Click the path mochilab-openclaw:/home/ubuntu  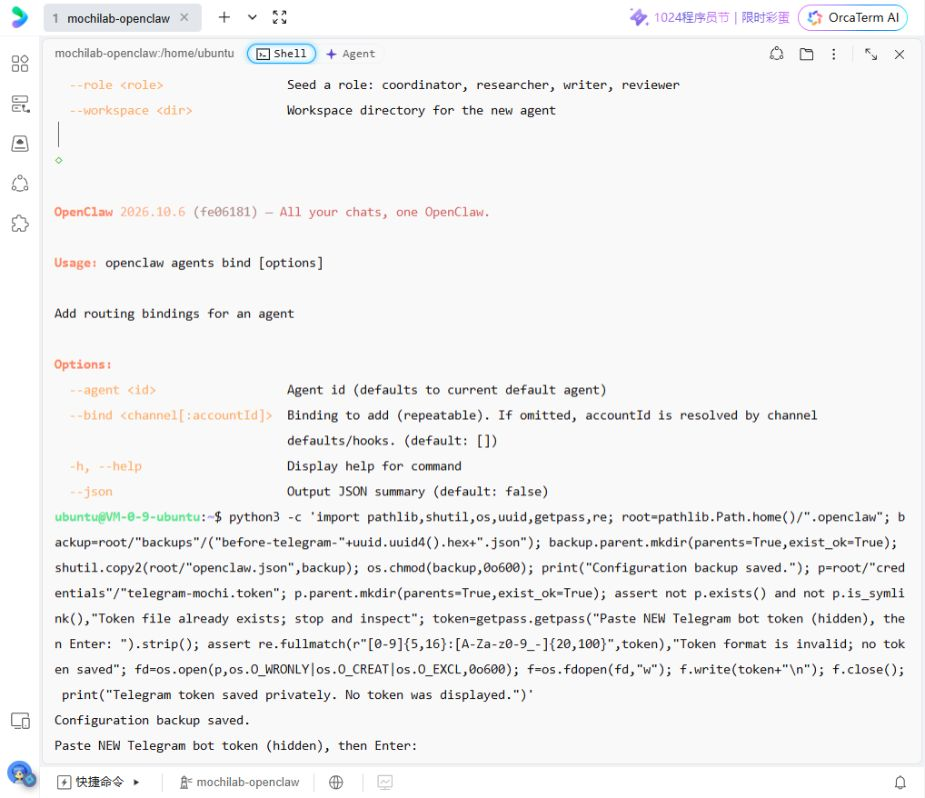point(145,53)
